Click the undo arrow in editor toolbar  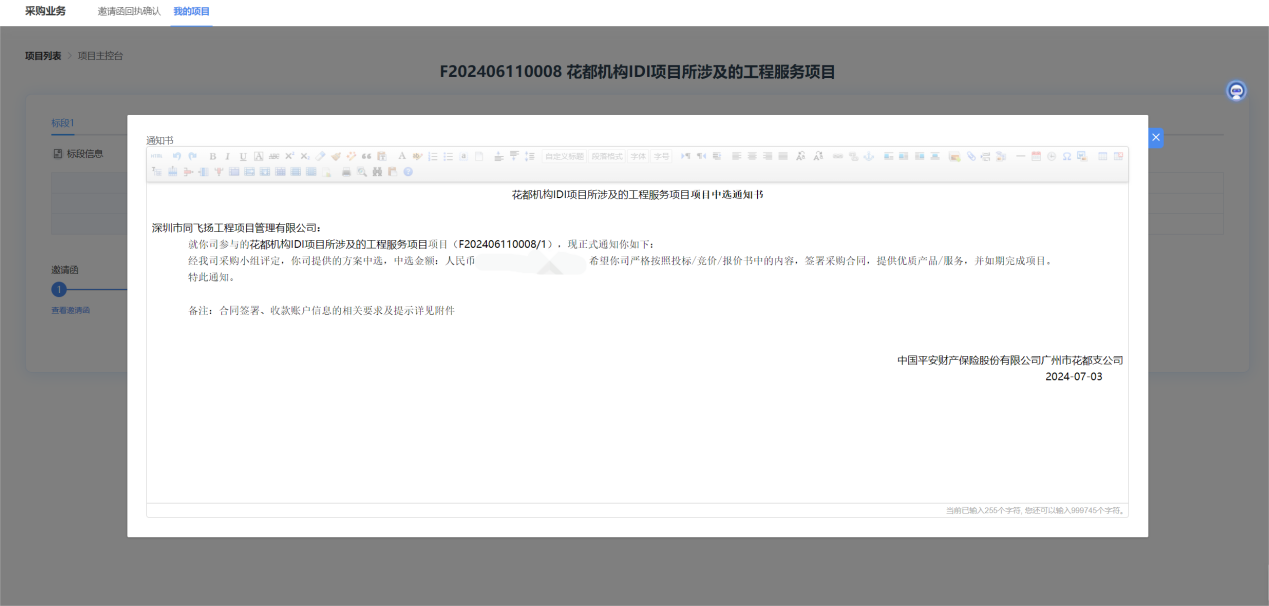pyautogui.click(x=177, y=156)
